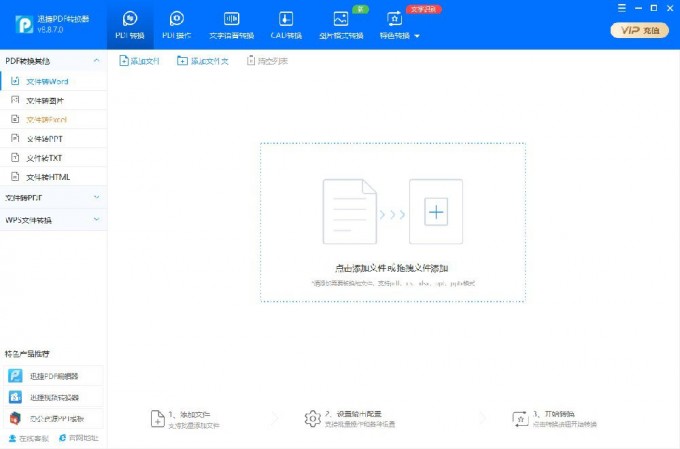
Task: Click the 添加文件 button
Action: point(139,61)
